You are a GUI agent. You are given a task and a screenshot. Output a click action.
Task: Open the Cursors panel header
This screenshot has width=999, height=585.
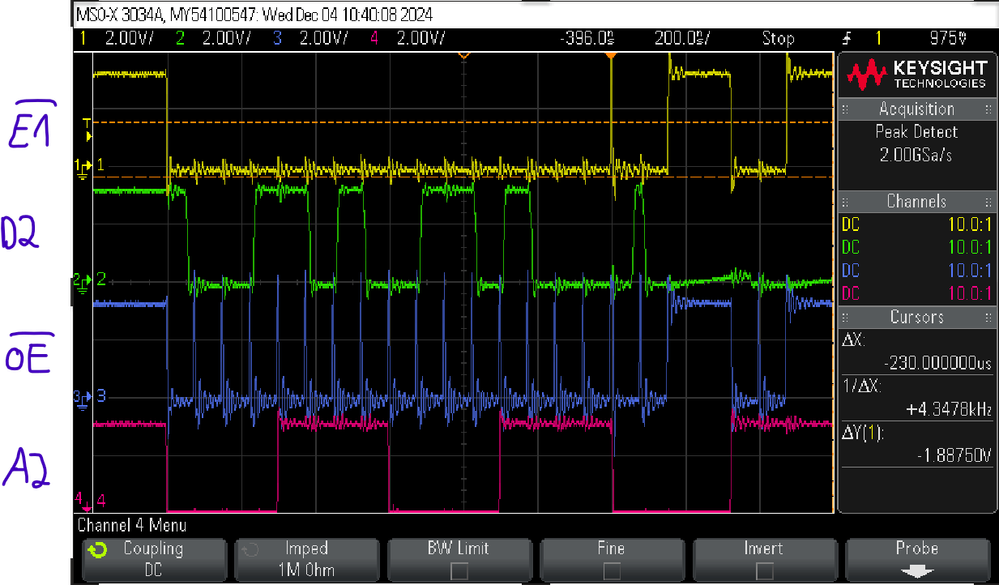tap(916, 317)
